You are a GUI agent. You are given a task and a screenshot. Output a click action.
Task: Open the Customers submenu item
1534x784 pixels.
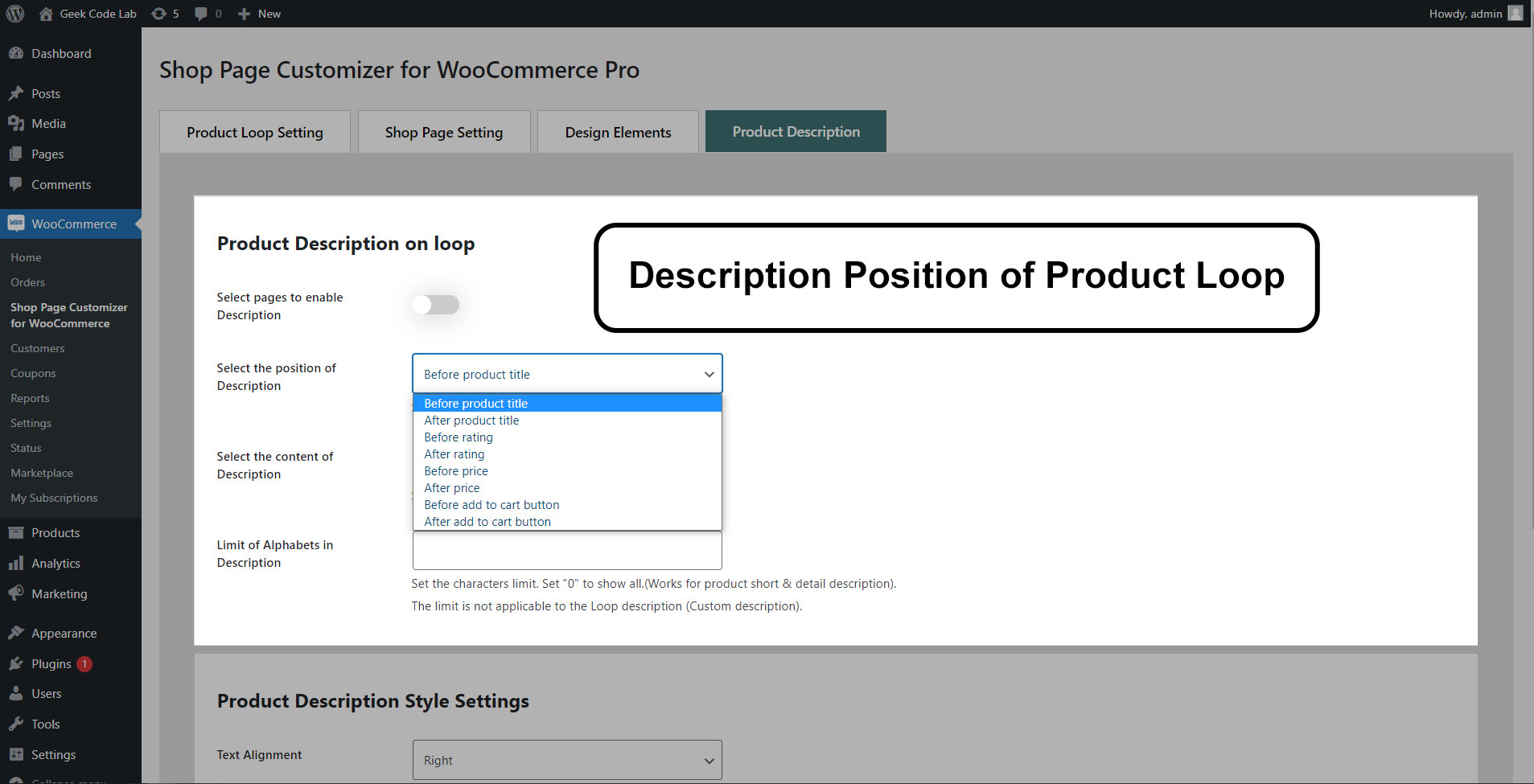click(37, 348)
